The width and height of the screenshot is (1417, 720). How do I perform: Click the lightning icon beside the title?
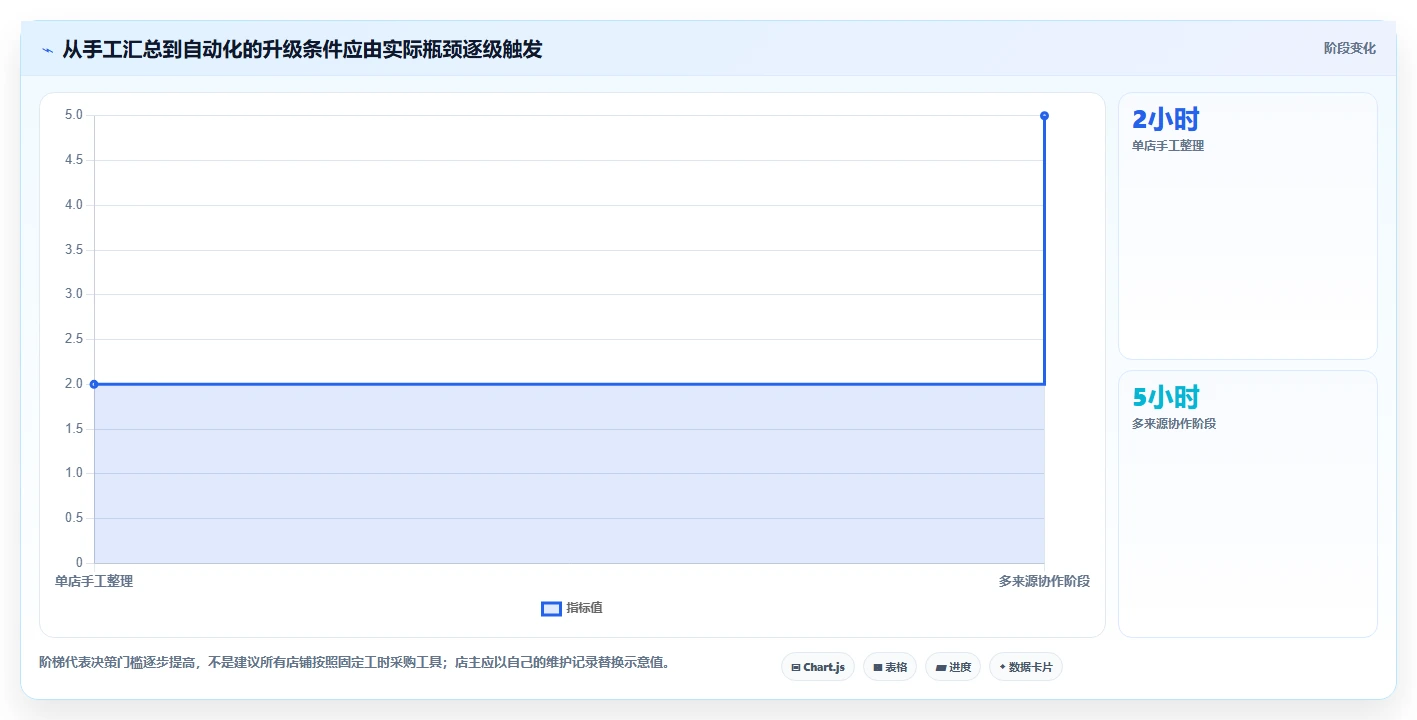(47, 49)
